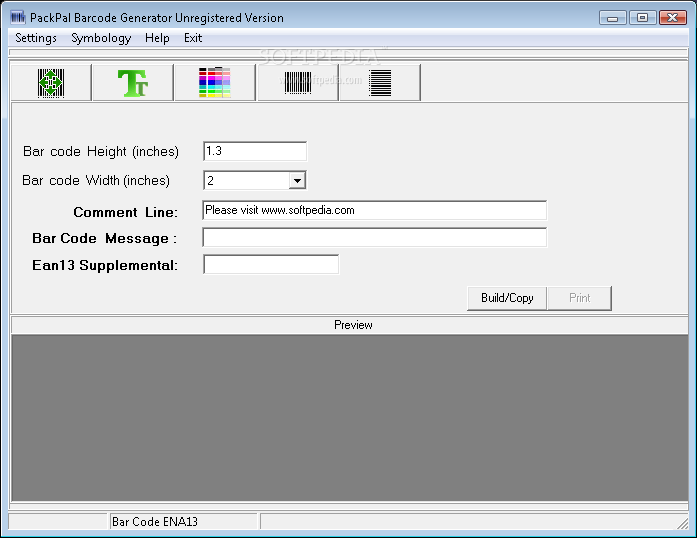The height and width of the screenshot is (538, 697).
Task: Click the window resize grip in status bar
Action: pyautogui.click(x=682, y=523)
